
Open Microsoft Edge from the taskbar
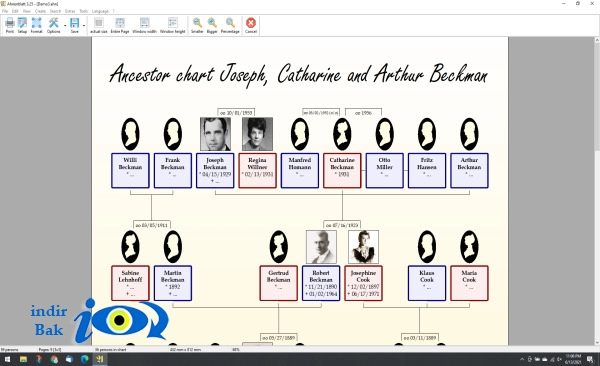84,359
